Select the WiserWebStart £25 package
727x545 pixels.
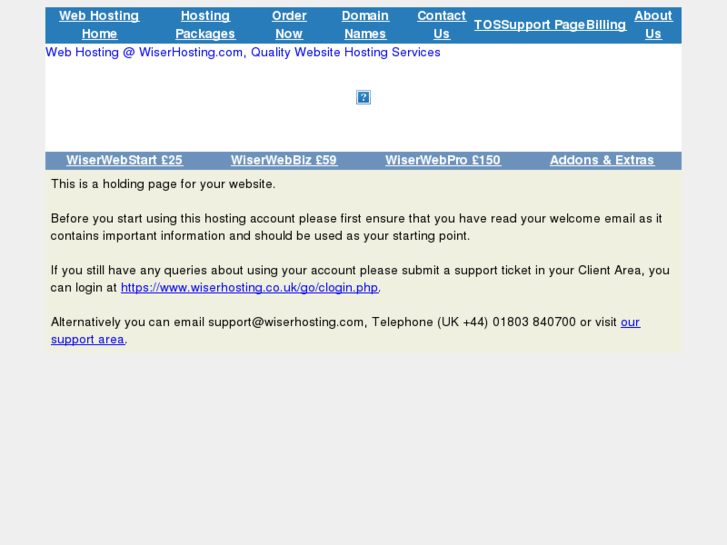[x=124, y=160]
